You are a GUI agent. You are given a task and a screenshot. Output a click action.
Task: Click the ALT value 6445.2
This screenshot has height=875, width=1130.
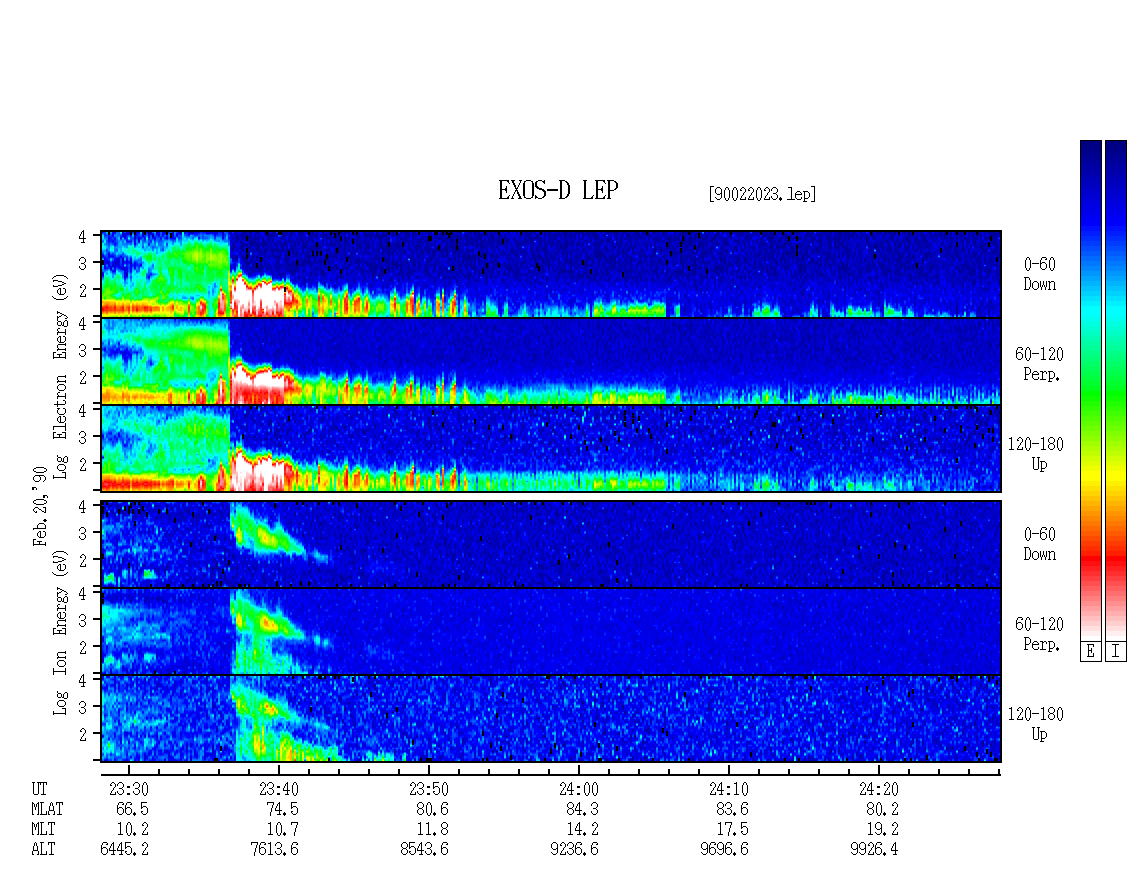(x=125, y=850)
